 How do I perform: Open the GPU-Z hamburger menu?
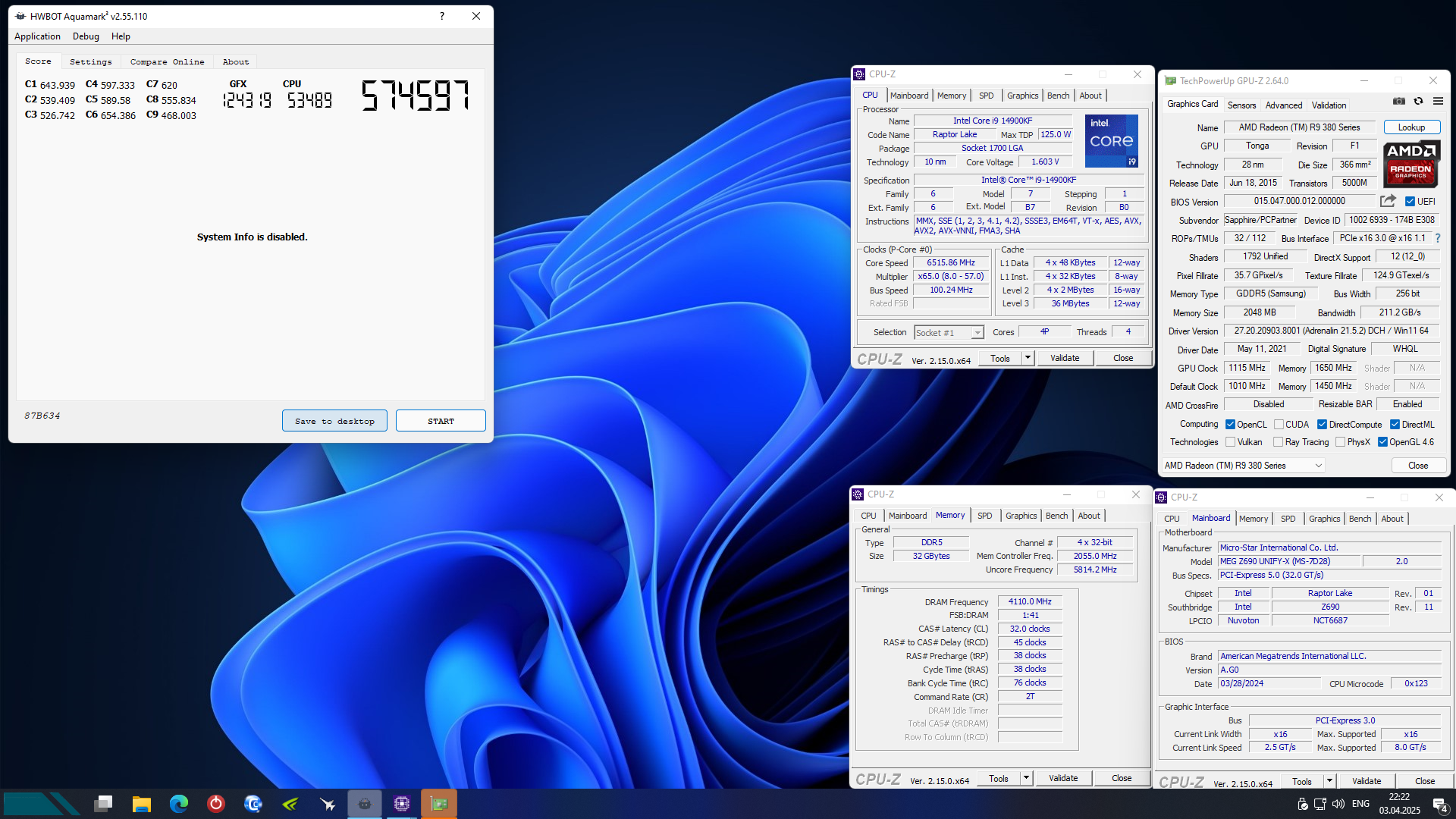pyautogui.click(x=1438, y=101)
